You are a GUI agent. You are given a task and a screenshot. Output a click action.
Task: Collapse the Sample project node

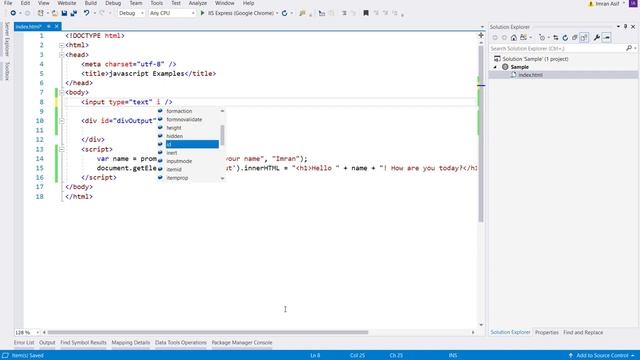pos(495,67)
